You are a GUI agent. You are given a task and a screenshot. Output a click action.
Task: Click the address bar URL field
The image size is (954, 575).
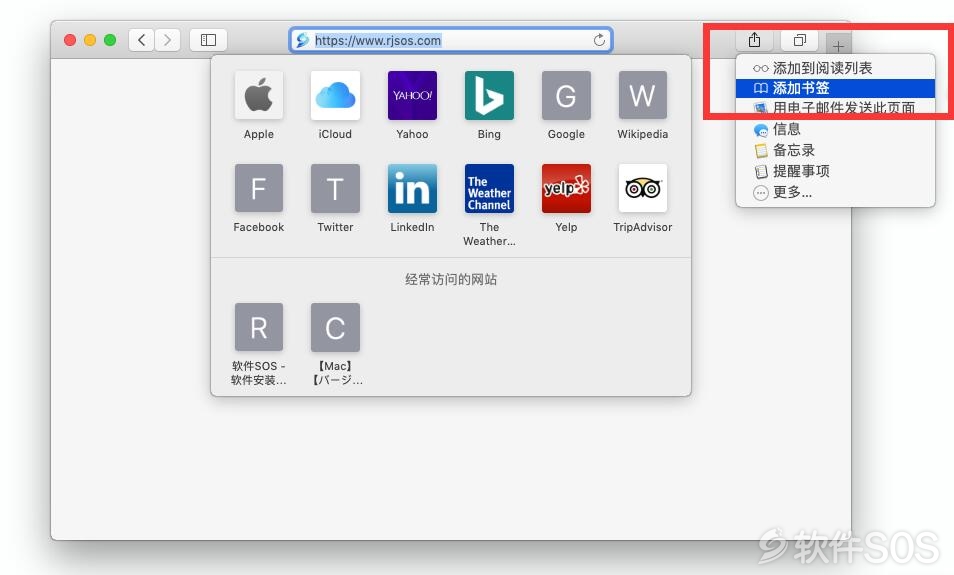451,40
